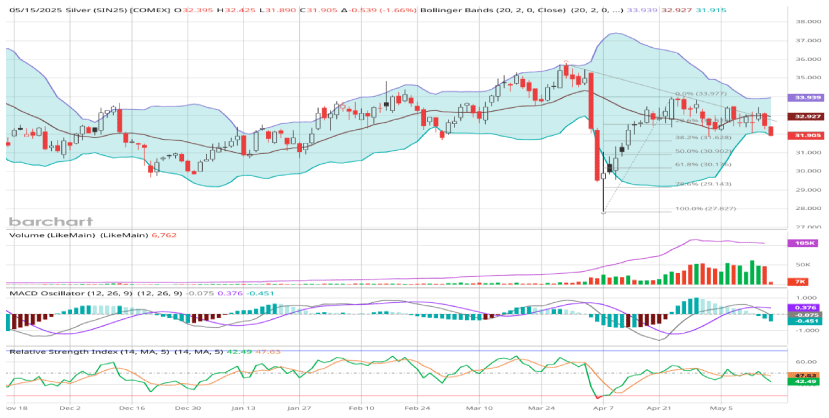Screen dimensions: 829x418
Task: Select the MACD Oscillator (12, 26, 9) label
Action: coord(67,294)
